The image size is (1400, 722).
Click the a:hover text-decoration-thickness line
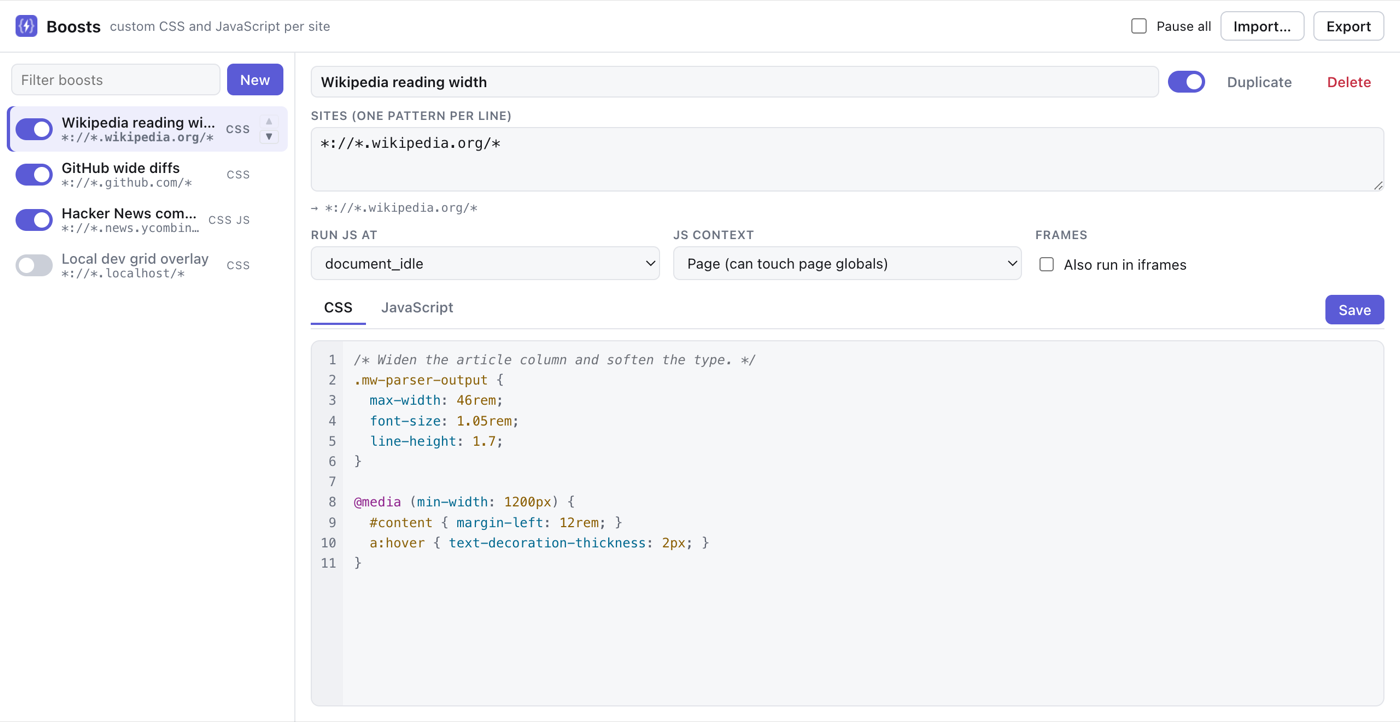pyautogui.click(x=539, y=543)
